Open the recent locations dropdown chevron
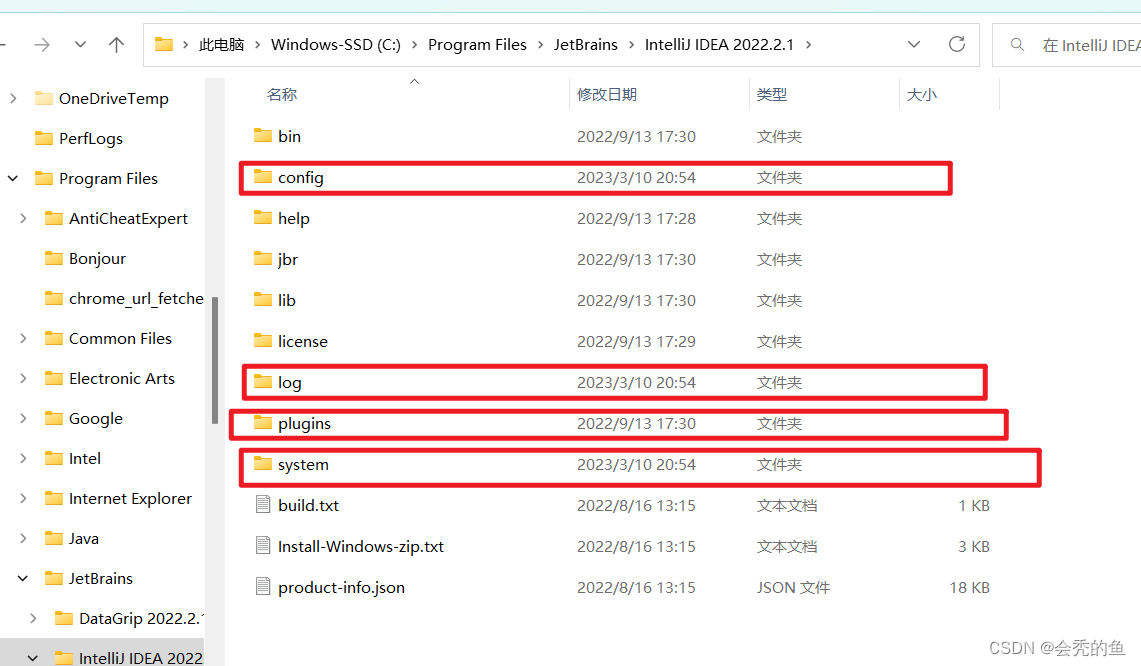 pos(80,45)
